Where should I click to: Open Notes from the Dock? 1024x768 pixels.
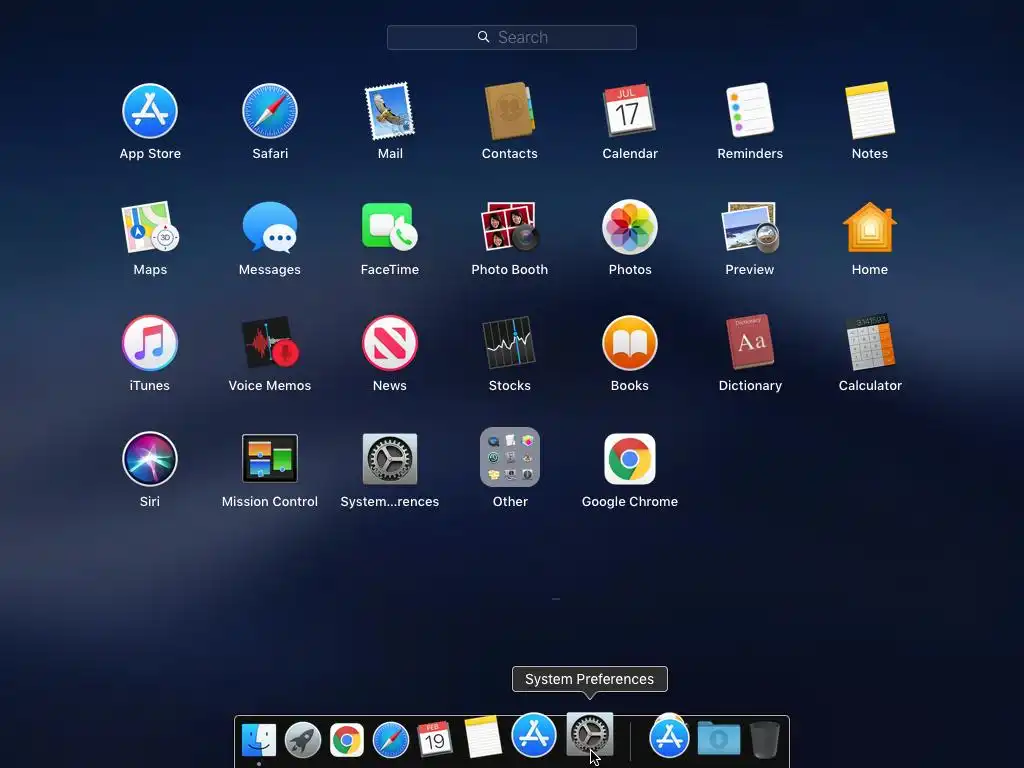[483, 736]
